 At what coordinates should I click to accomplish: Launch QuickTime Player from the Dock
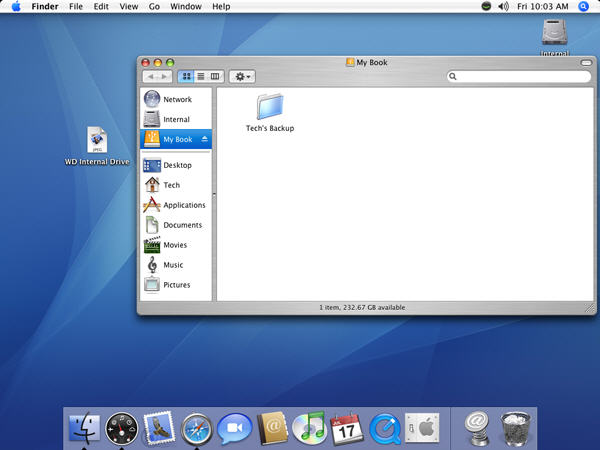tap(385, 429)
